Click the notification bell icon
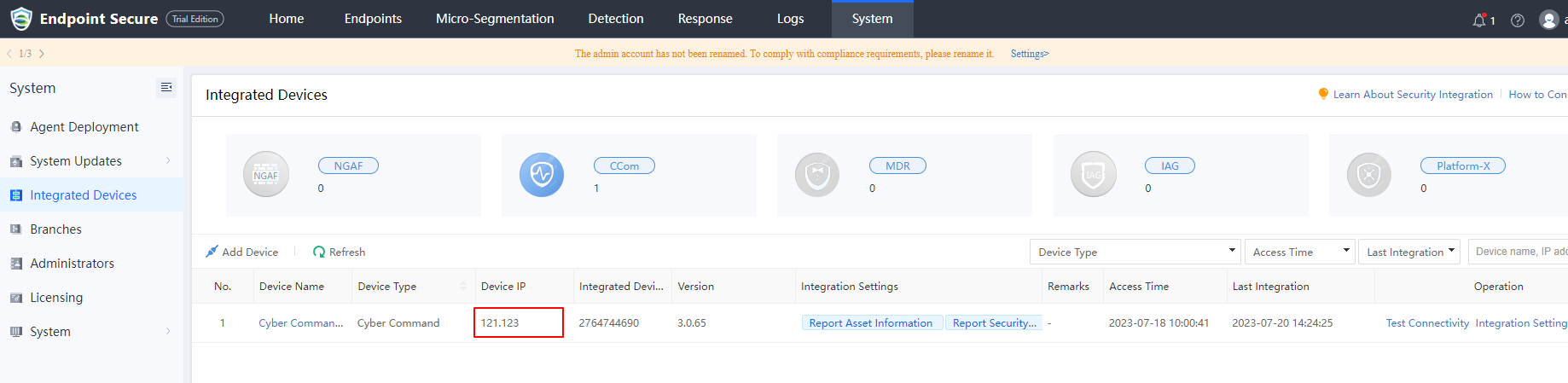Screen dimensions: 1568x383 click(1480, 20)
